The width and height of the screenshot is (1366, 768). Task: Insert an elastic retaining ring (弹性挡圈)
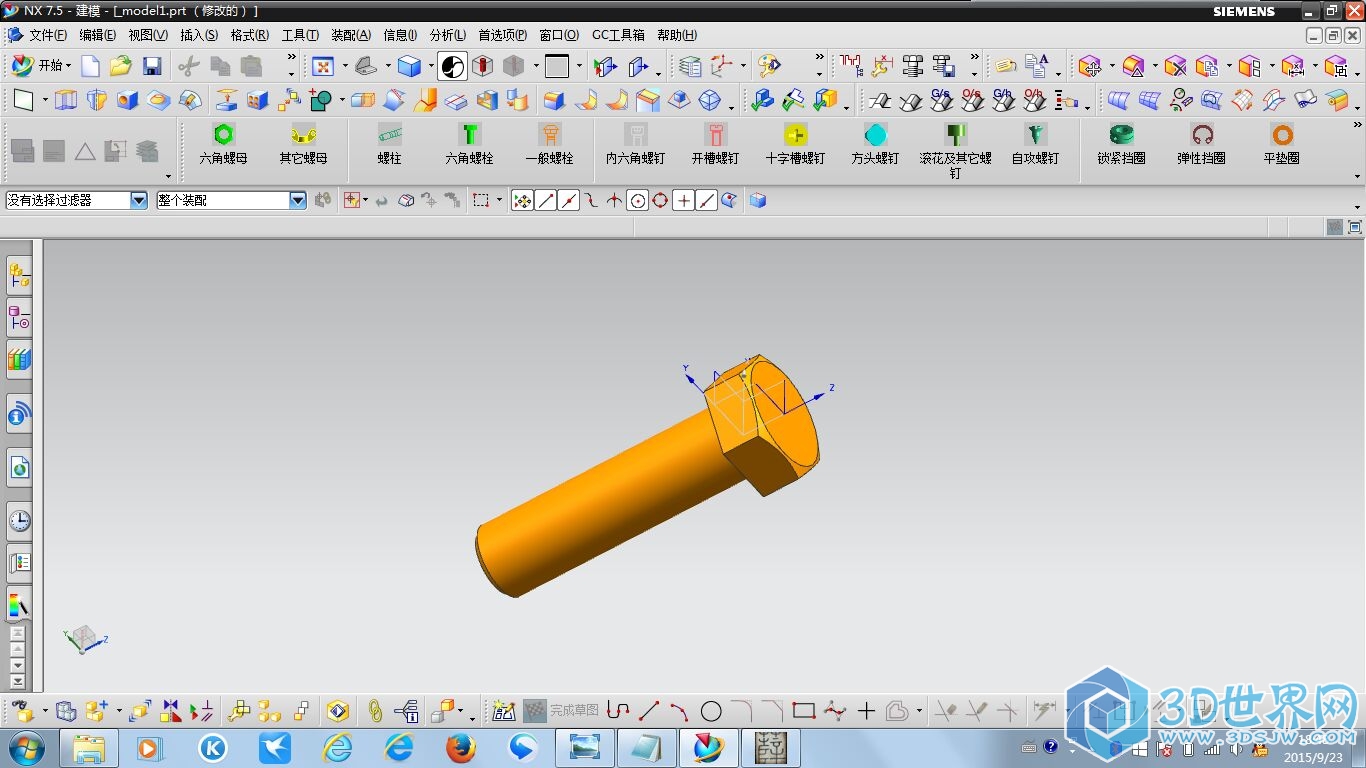click(1201, 145)
